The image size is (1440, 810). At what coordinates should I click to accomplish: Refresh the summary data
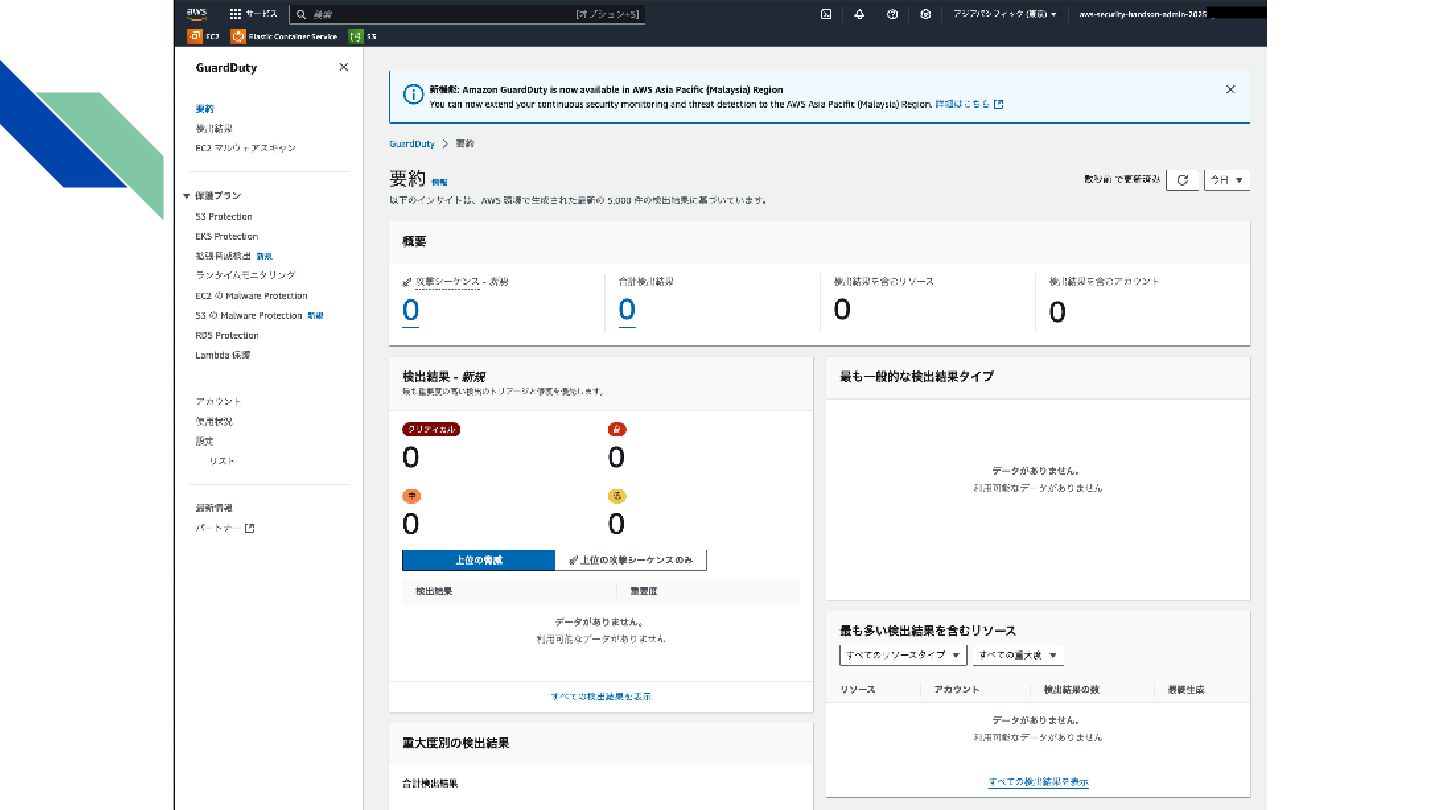[x=1182, y=180]
